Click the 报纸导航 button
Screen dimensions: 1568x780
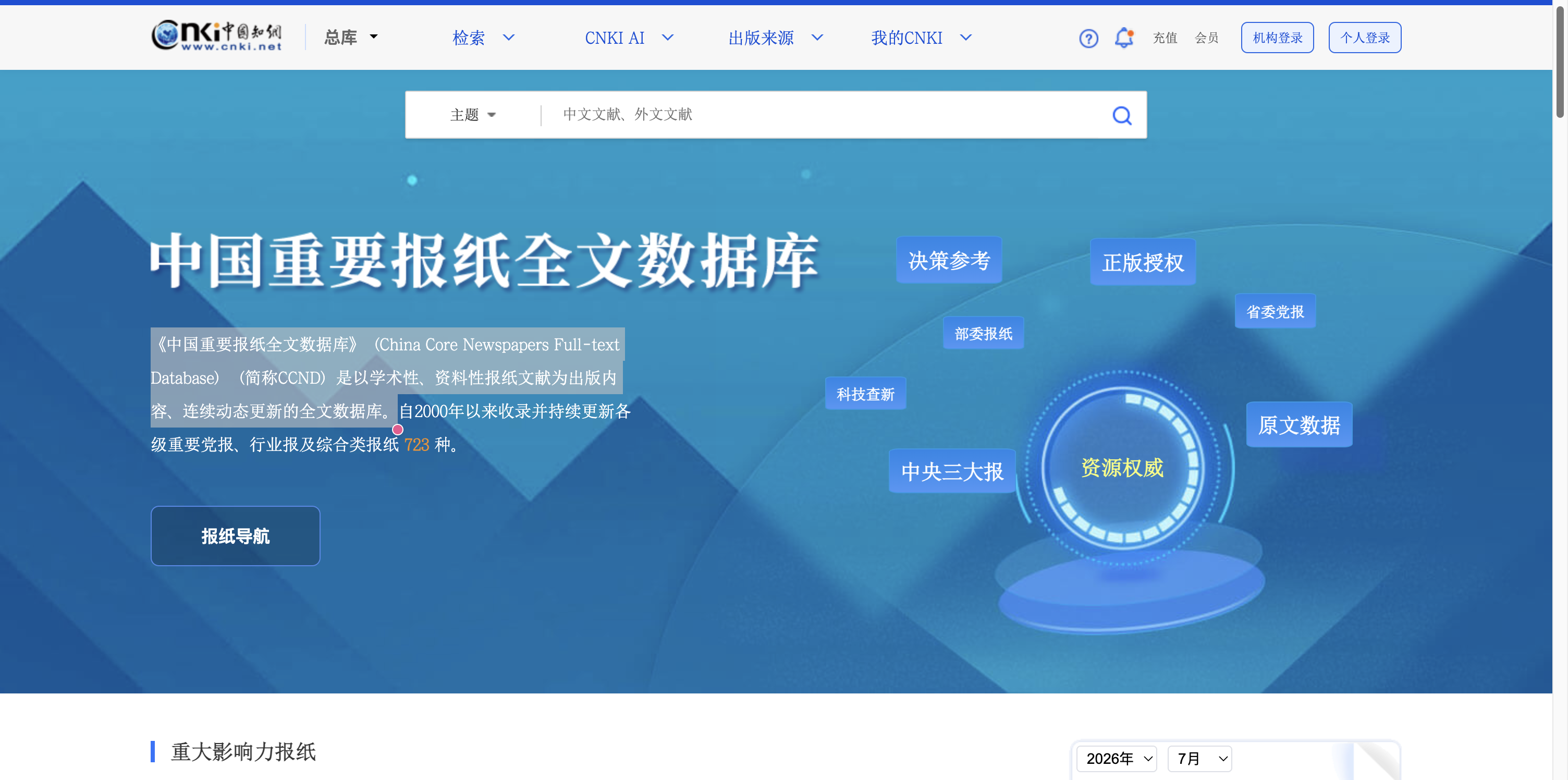(x=236, y=536)
